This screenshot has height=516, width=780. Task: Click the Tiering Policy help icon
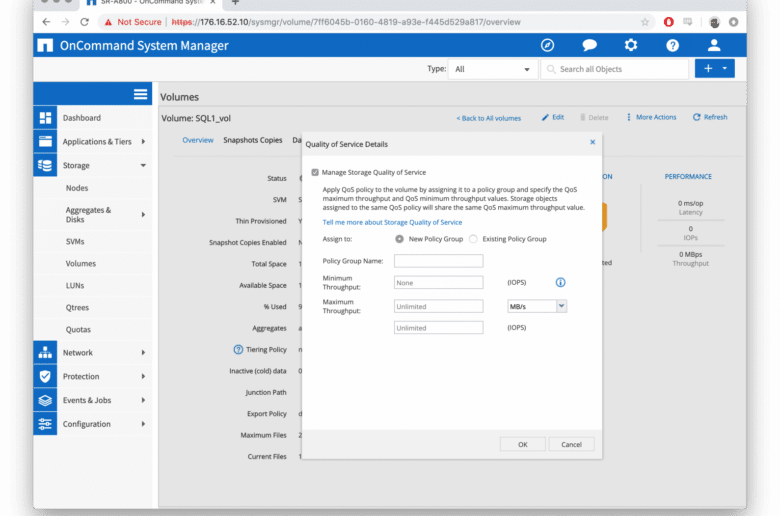[238, 349]
